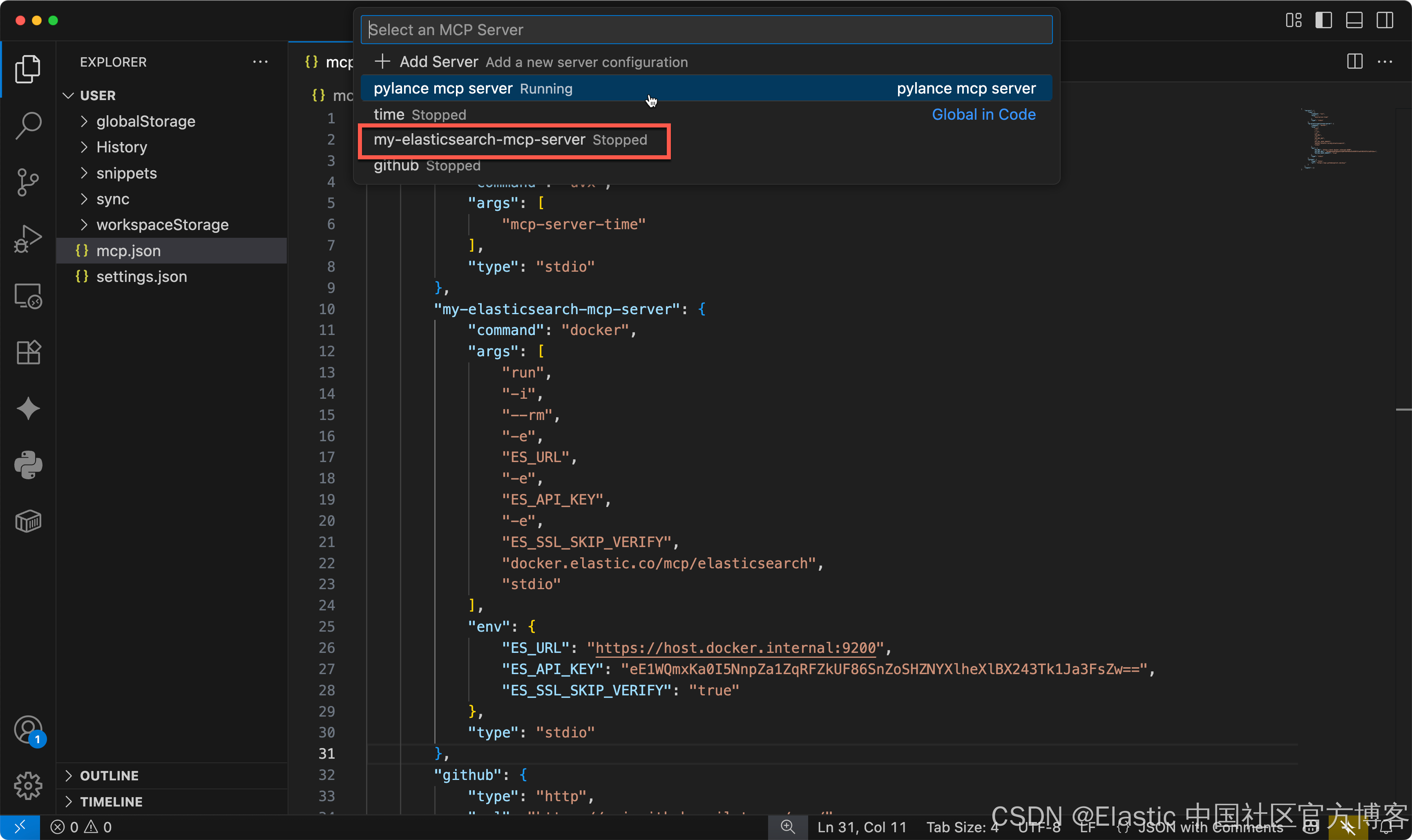Change Tab Size: 4 setting
1412x840 pixels.
coord(962,827)
